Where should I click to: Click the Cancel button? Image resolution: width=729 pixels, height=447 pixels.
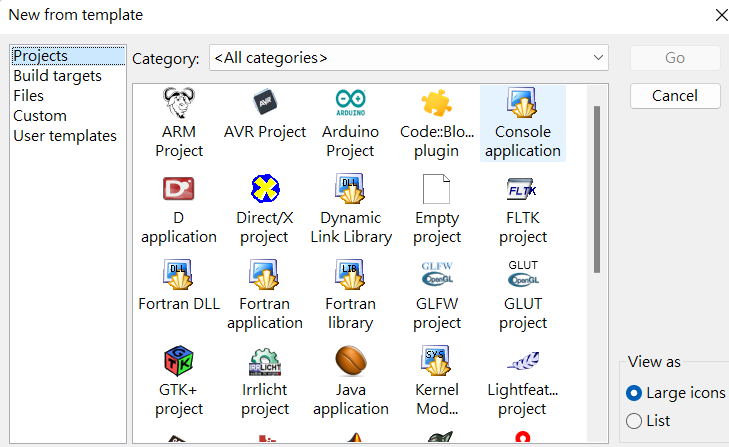pyautogui.click(x=675, y=96)
